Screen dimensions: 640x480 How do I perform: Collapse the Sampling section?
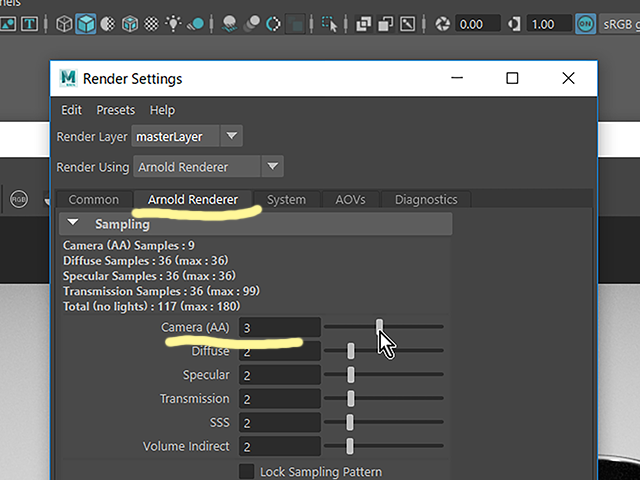(73, 223)
